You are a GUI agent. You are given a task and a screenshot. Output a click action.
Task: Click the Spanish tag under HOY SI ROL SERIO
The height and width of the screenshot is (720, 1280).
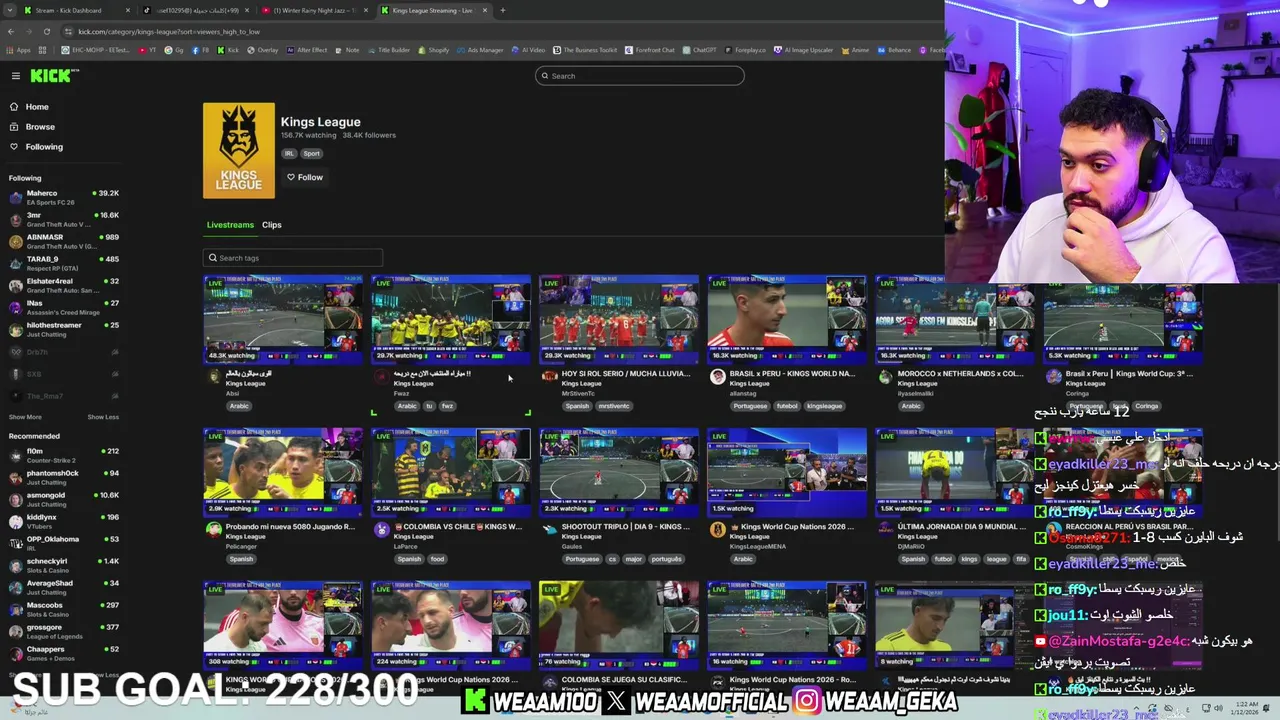(578, 406)
